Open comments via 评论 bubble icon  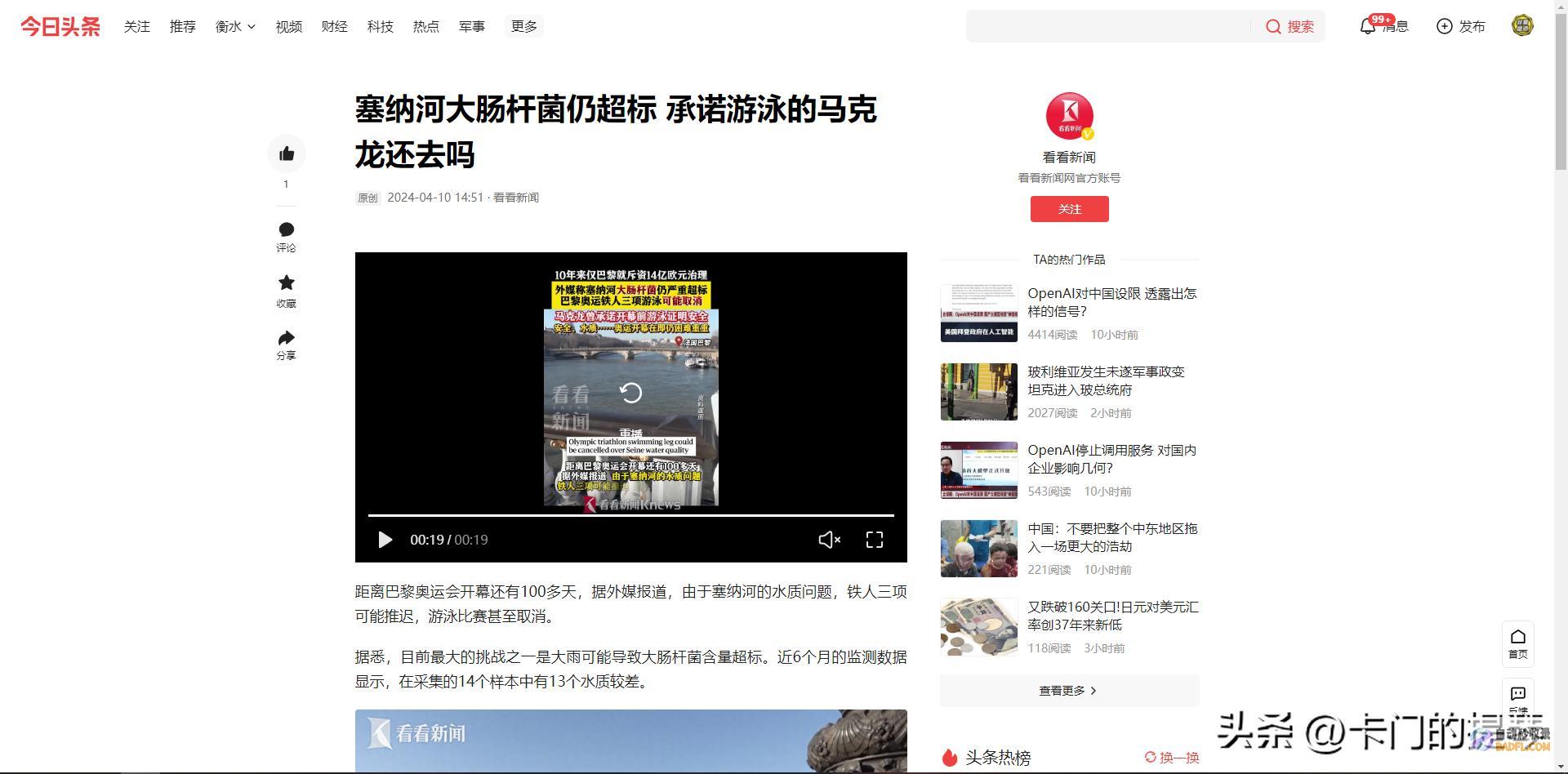tap(287, 229)
